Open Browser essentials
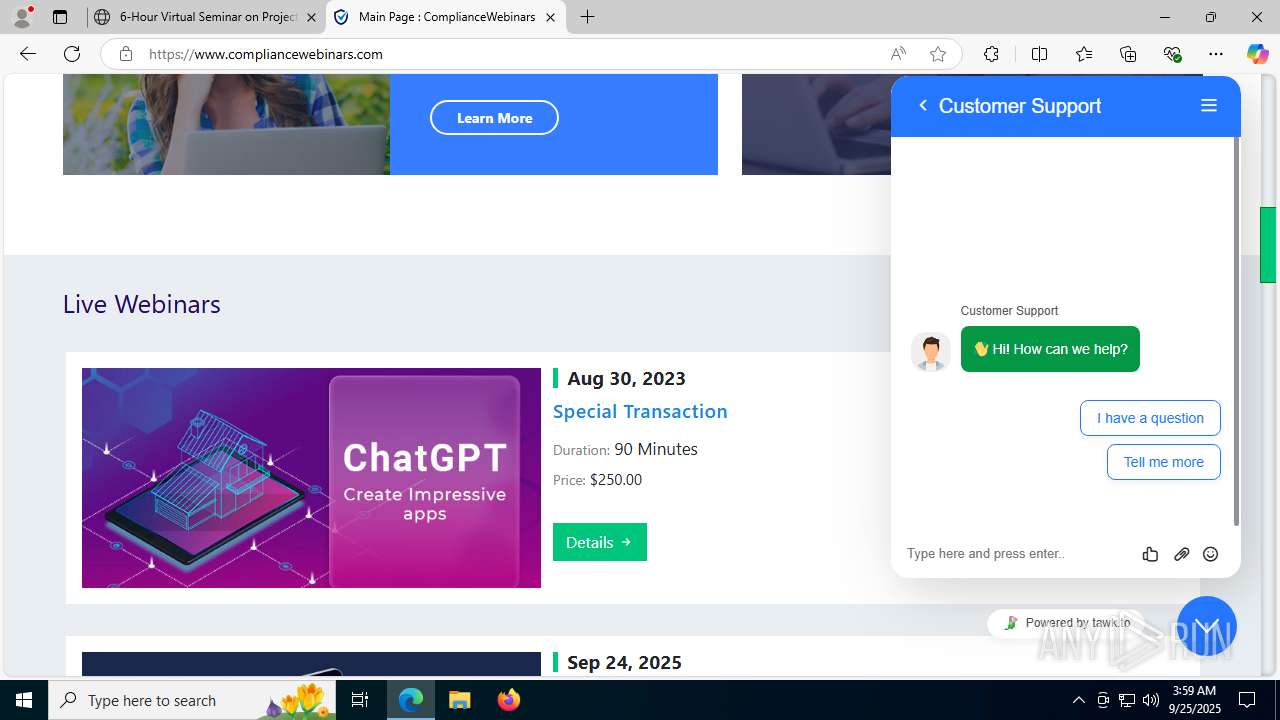This screenshot has height=720, width=1280. (x=1172, y=54)
